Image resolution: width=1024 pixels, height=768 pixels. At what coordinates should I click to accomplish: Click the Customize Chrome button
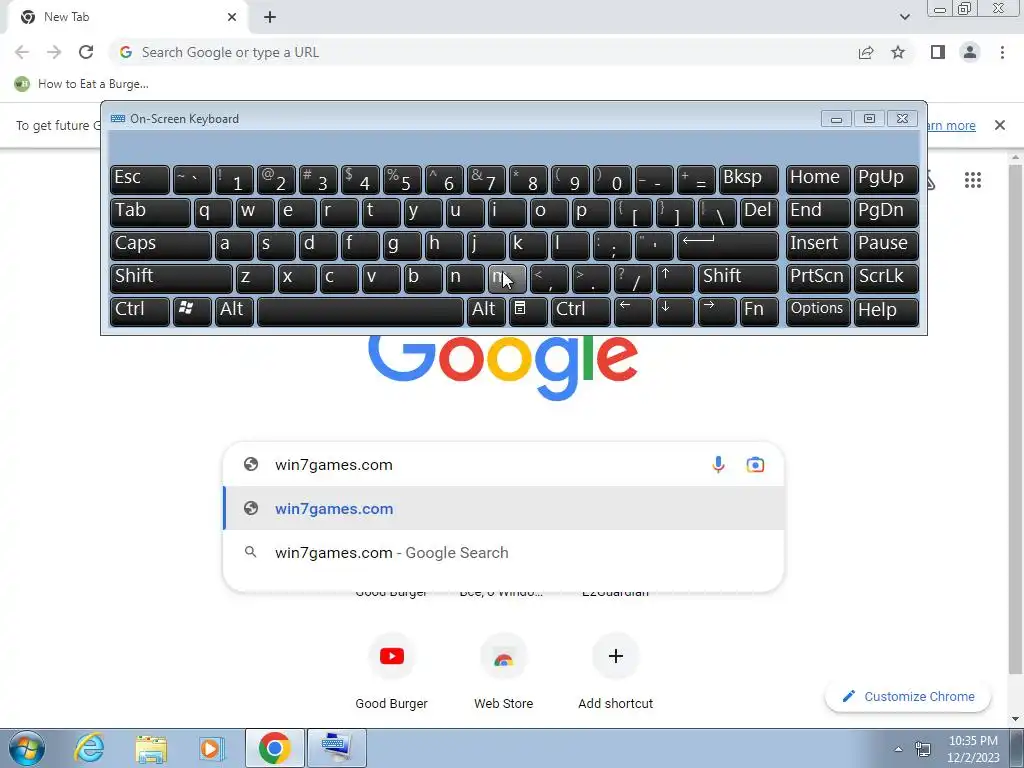(x=908, y=696)
